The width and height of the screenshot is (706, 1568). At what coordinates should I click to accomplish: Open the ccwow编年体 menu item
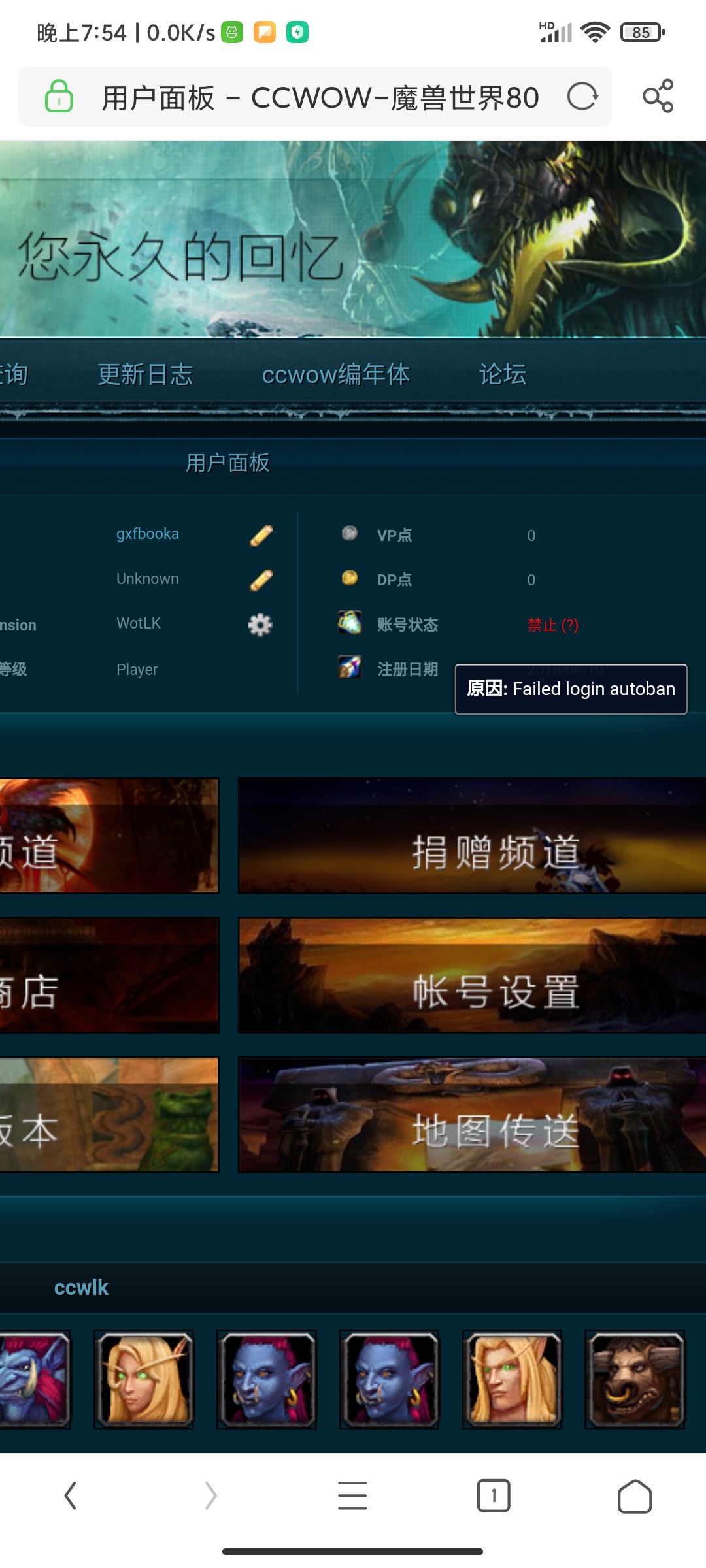[x=336, y=374]
